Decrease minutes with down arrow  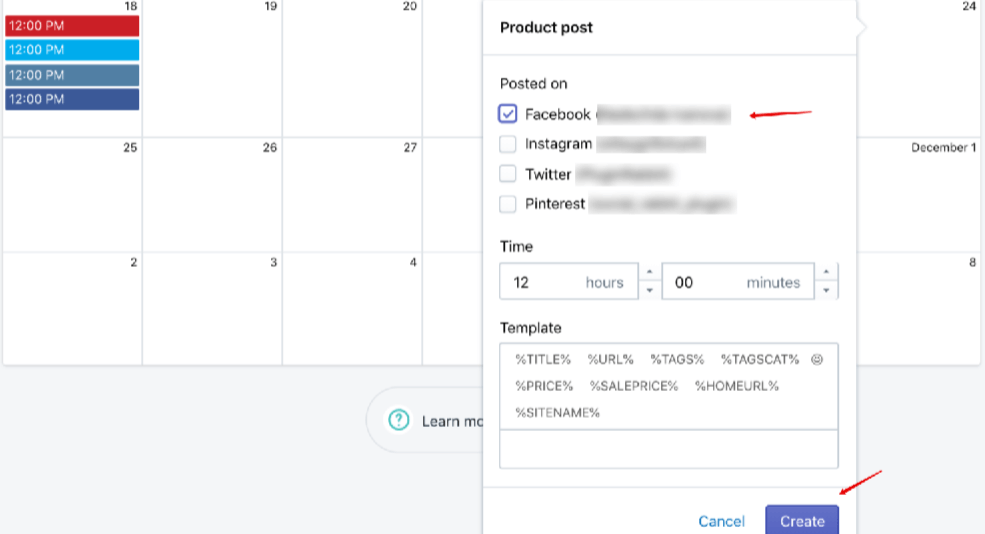click(x=826, y=290)
